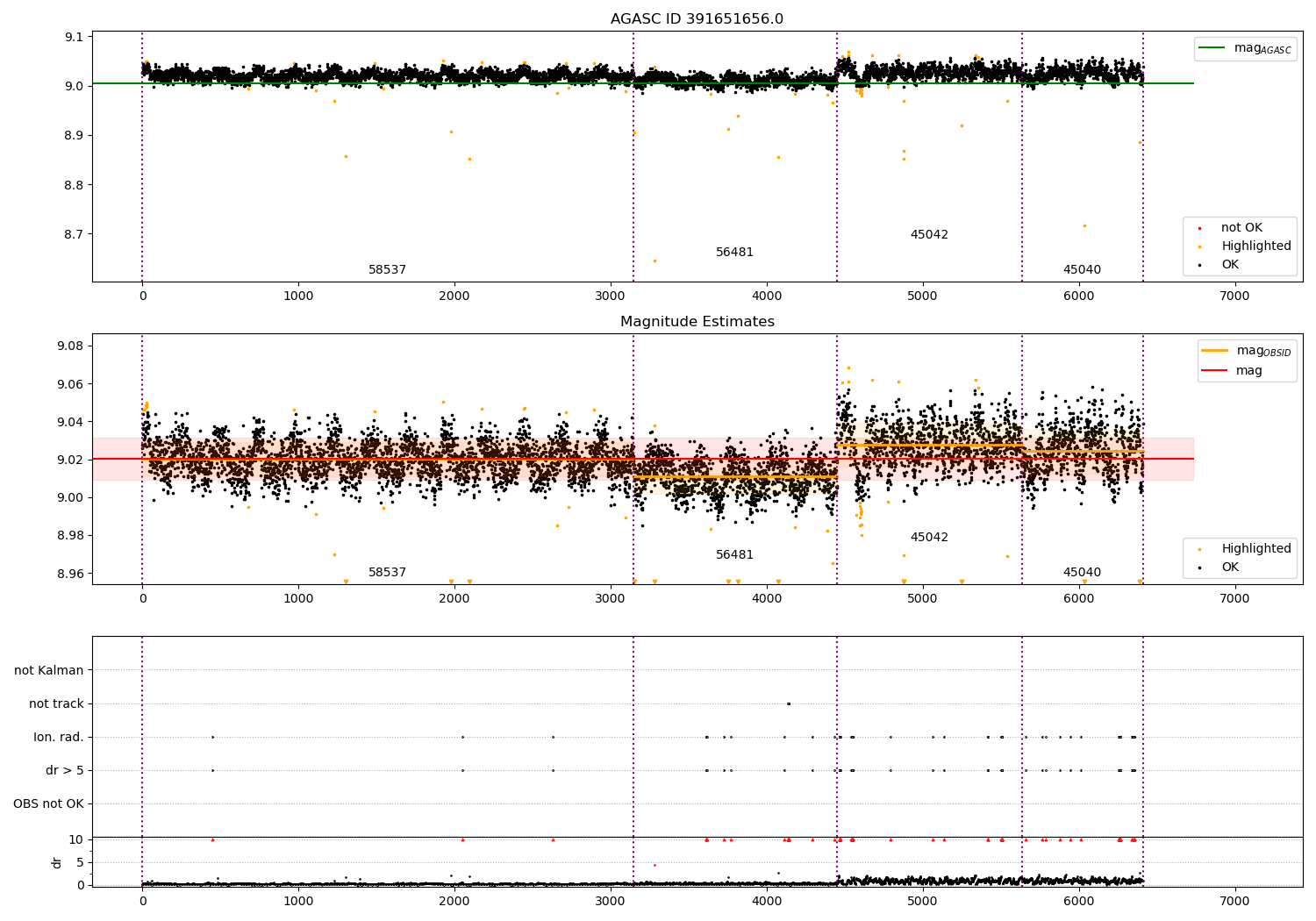Click the y-tick '9.1' in the top plot
The width and height of the screenshot is (1316, 921).
[74, 37]
